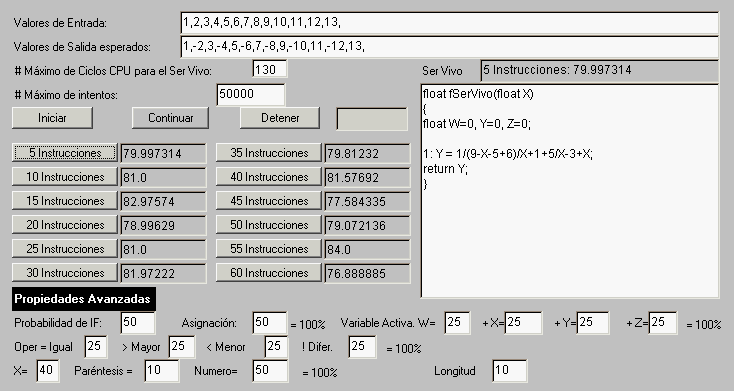Image resolution: width=734 pixels, height=391 pixels.
Task: Click result value 76.888885
Action: tap(367, 273)
